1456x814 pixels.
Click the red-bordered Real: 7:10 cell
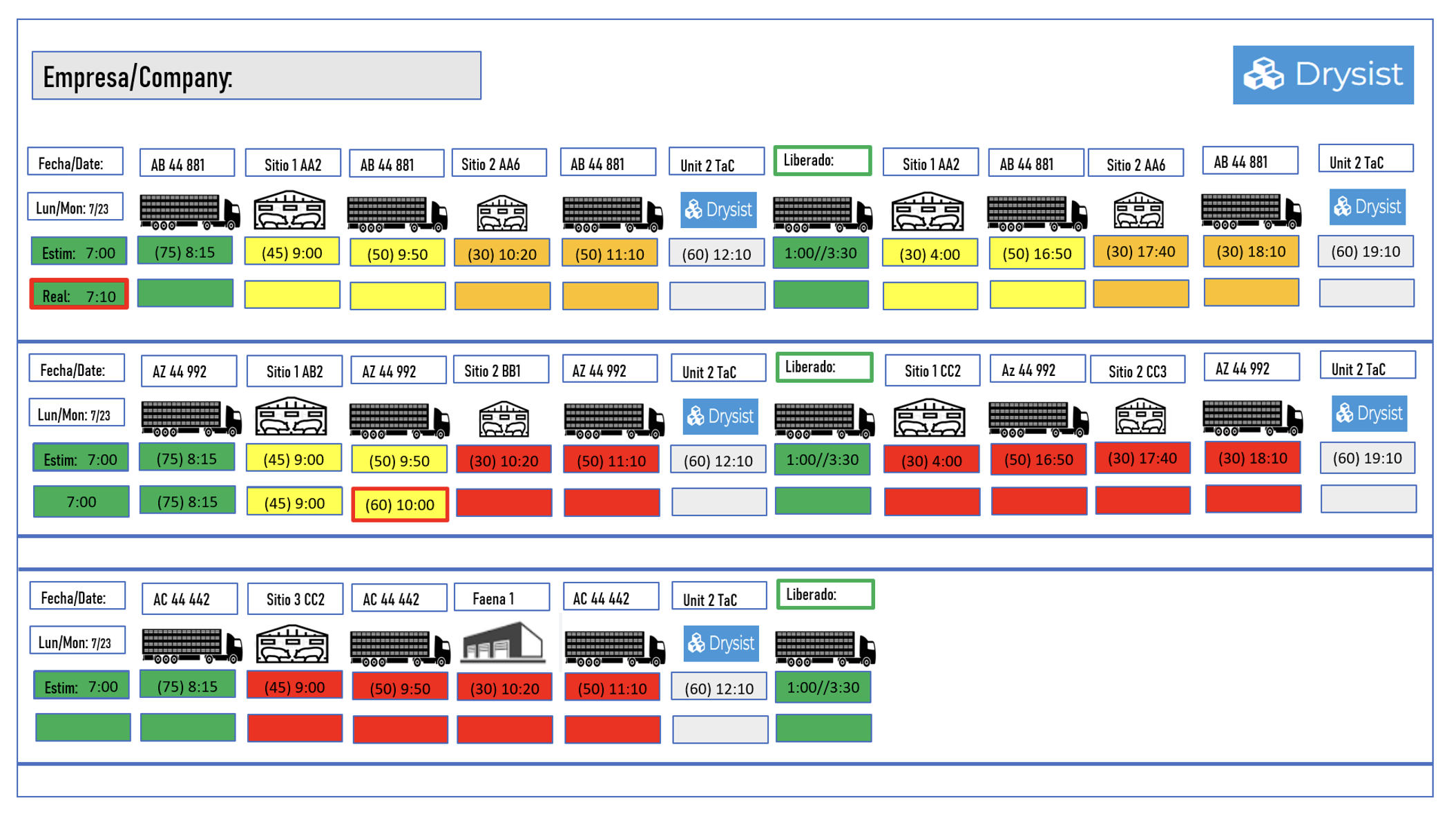79,295
